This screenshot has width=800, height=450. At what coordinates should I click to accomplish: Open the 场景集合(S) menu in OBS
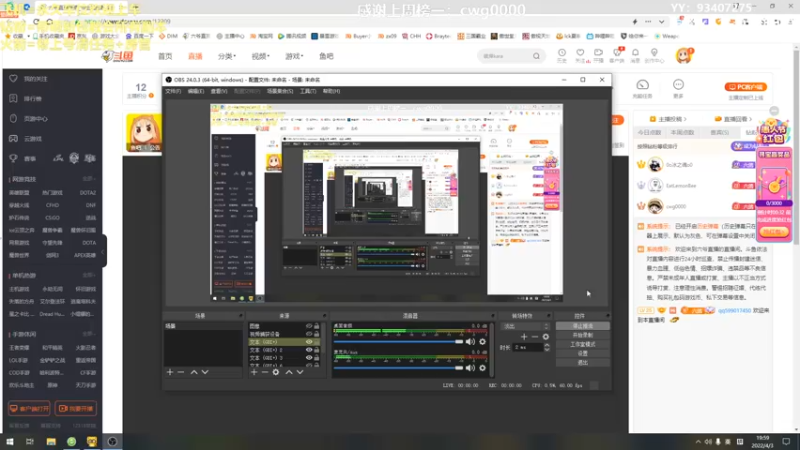pyautogui.click(x=280, y=91)
